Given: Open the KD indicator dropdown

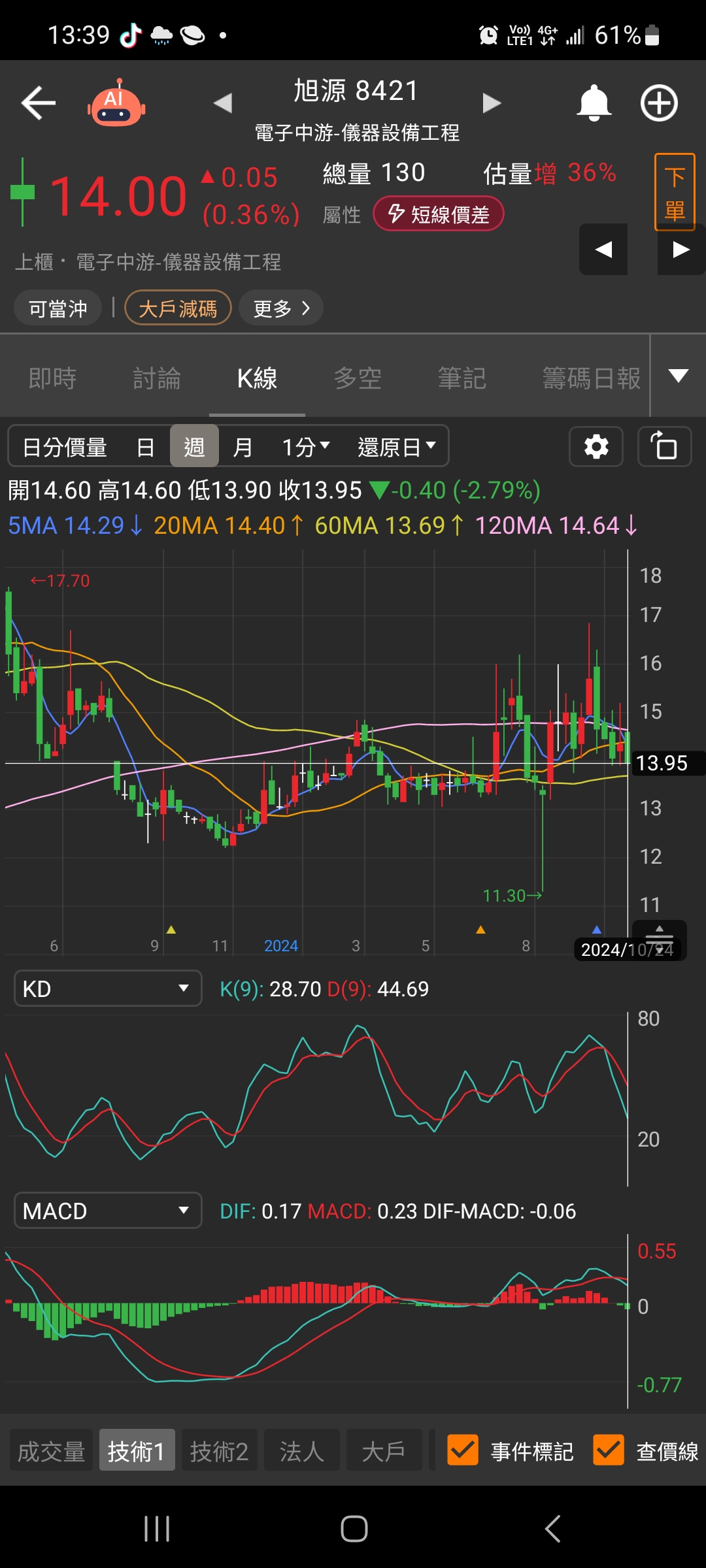Looking at the screenshot, I should tap(108, 988).
